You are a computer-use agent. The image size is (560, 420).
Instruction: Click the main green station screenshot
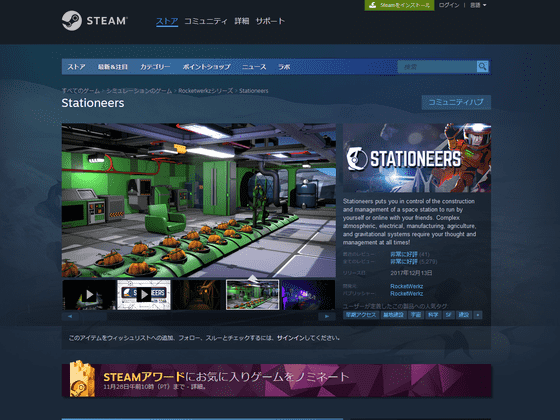pyautogui.click(x=199, y=200)
